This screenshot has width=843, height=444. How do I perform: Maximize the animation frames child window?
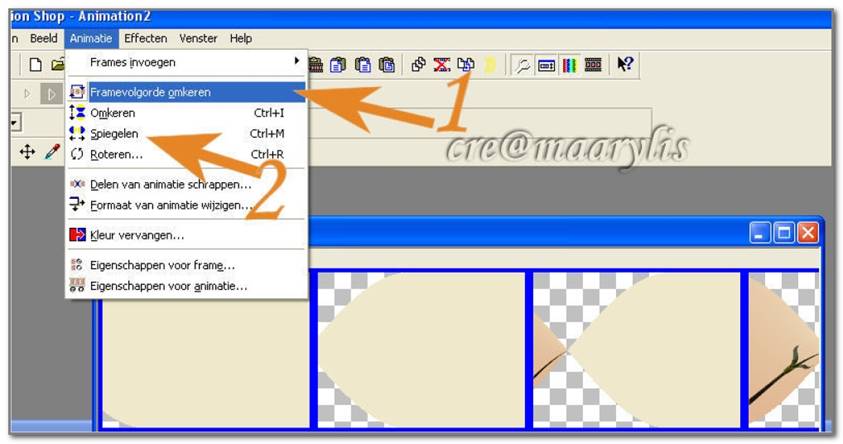click(x=784, y=233)
